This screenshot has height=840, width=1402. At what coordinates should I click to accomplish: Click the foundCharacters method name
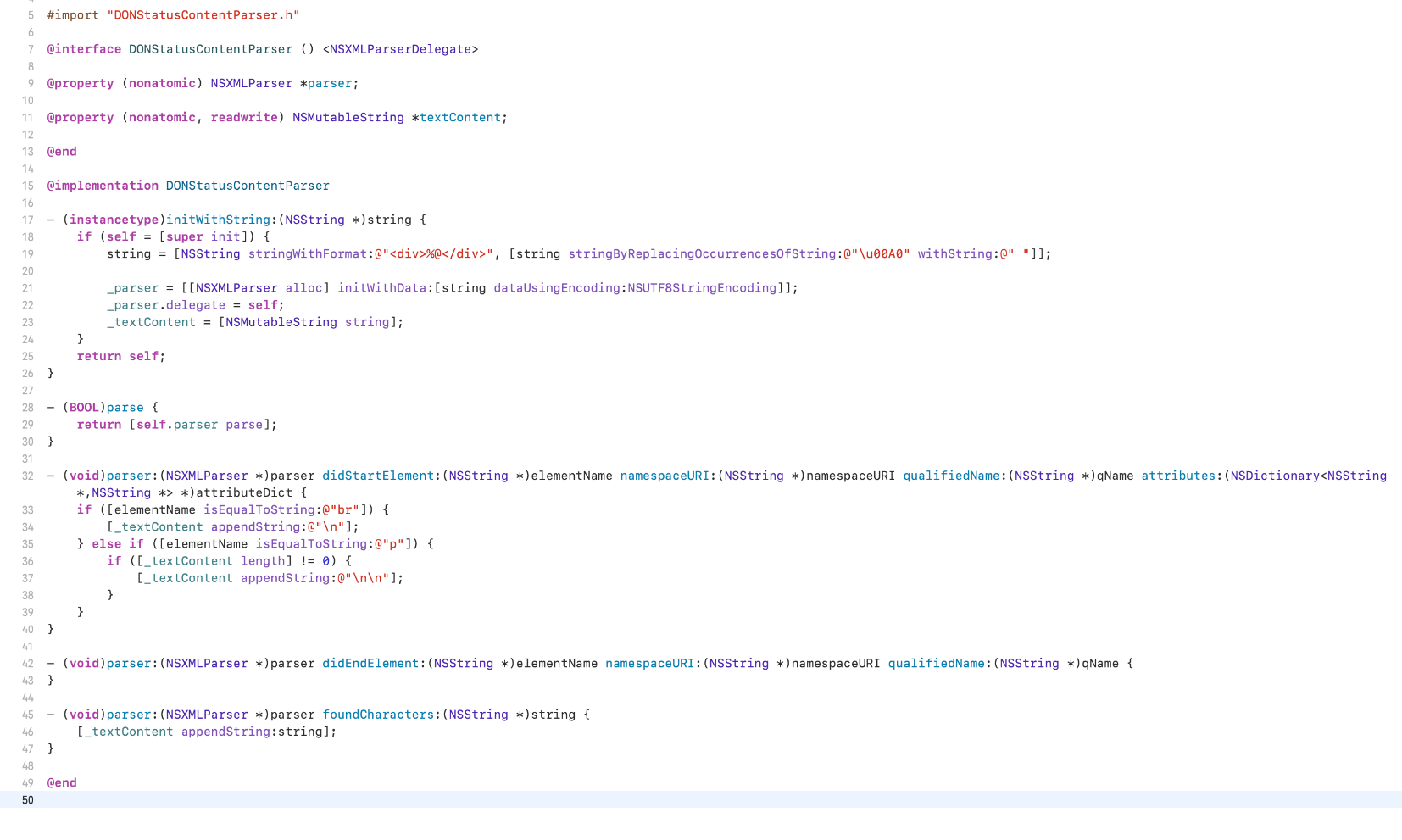[378, 715]
